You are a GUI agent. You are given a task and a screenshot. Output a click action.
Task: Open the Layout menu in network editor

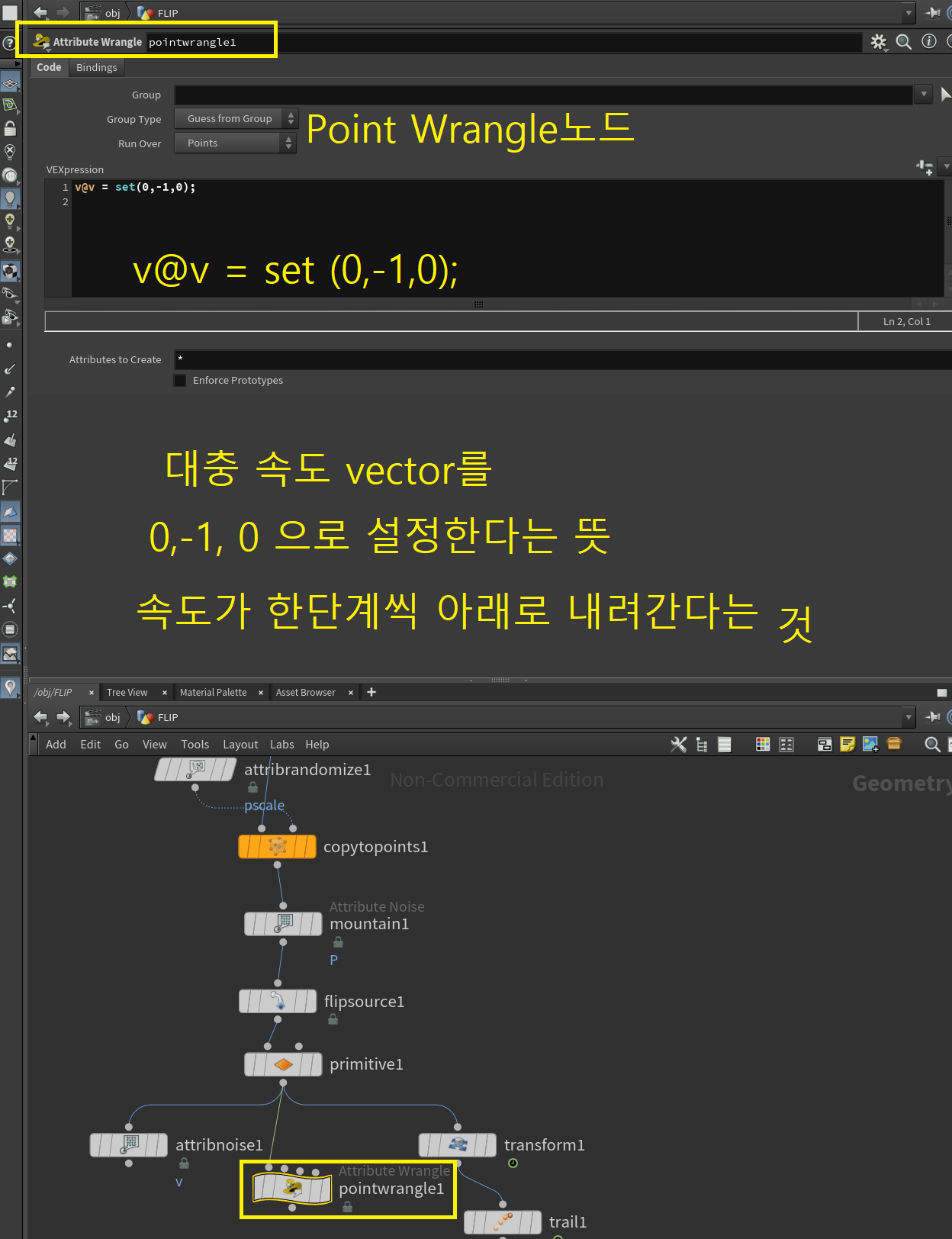240,745
